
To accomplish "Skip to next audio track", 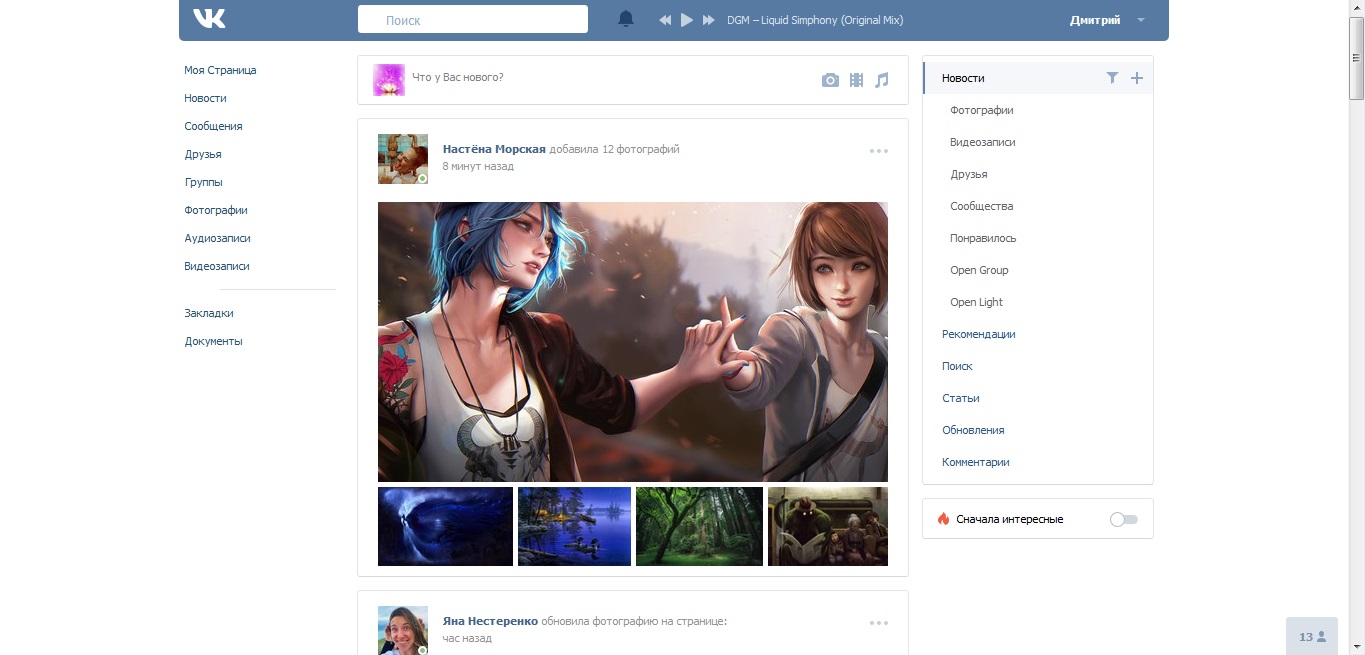I will (x=709, y=20).
